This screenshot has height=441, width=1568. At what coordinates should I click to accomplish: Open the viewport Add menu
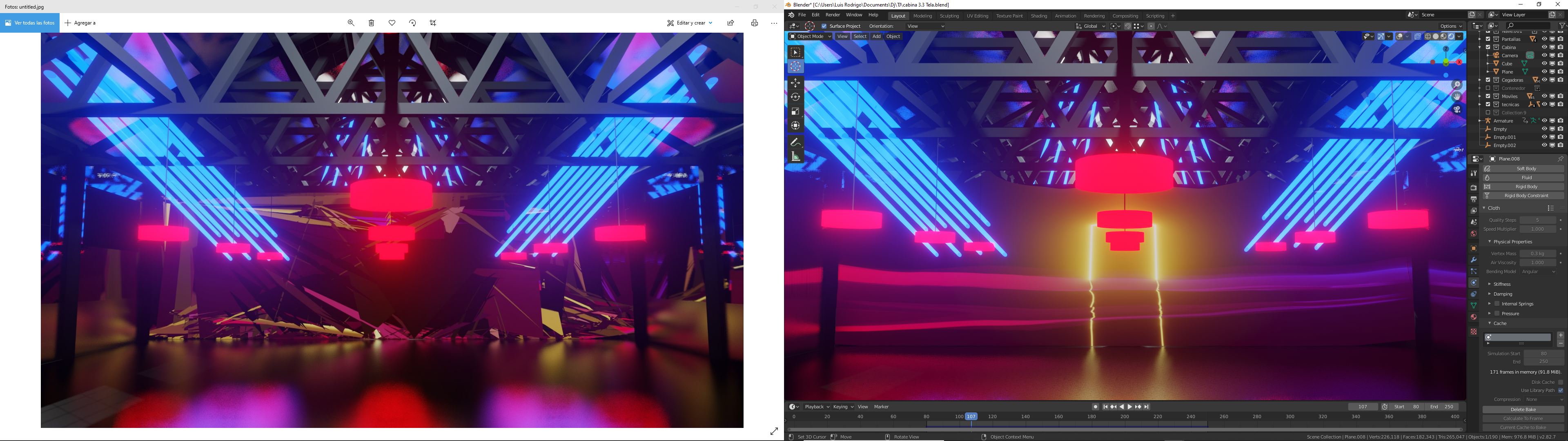click(x=876, y=37)
